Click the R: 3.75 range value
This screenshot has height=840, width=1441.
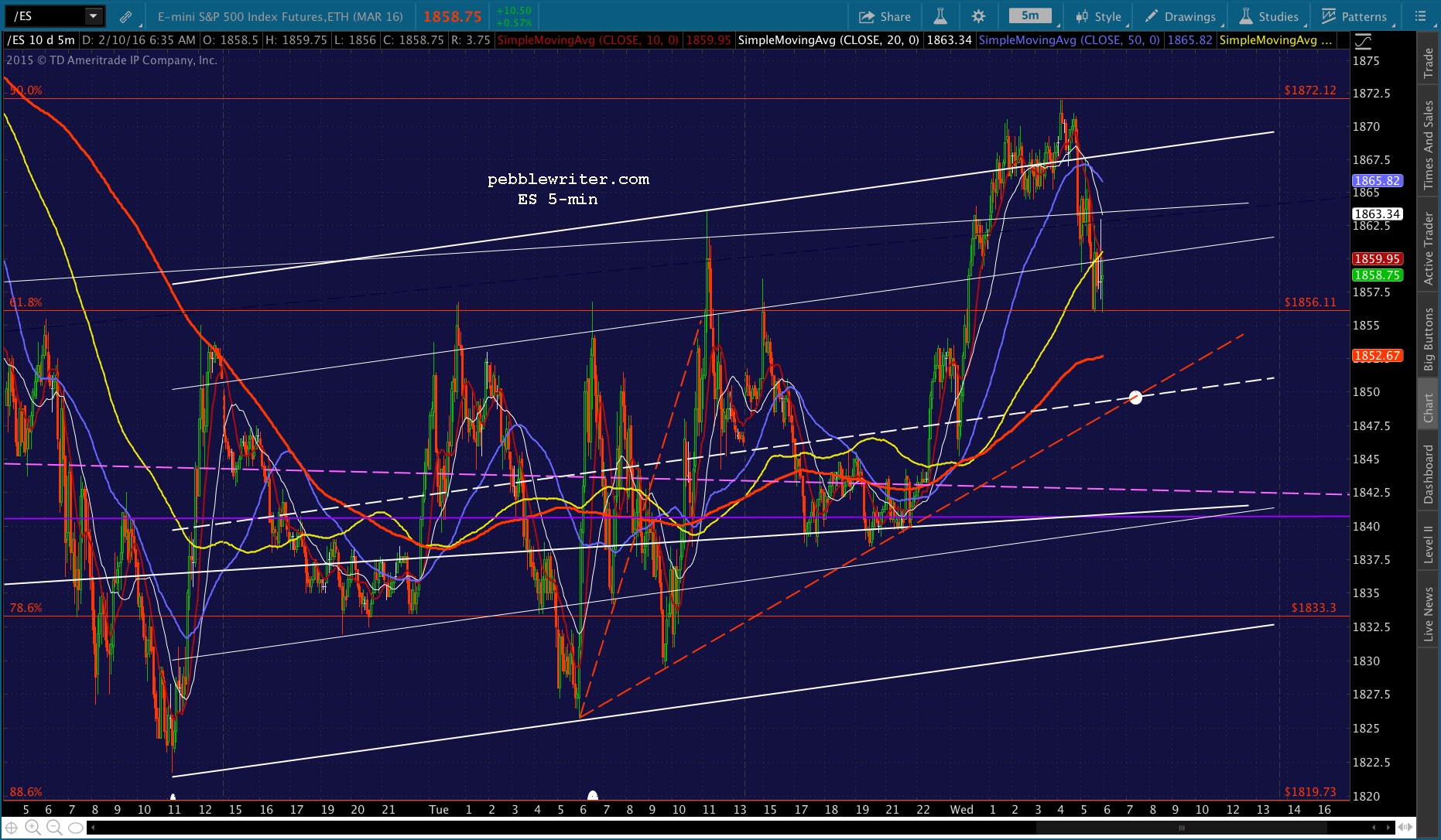click(471, 40)
